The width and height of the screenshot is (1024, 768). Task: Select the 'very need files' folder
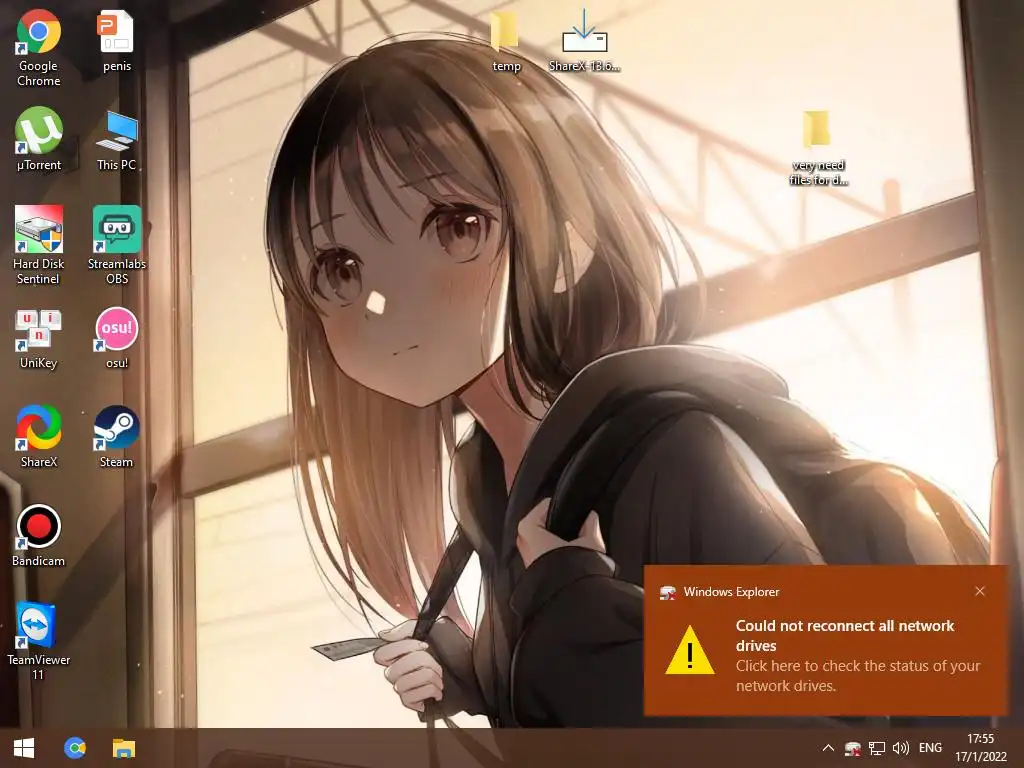tap(818, 148)
